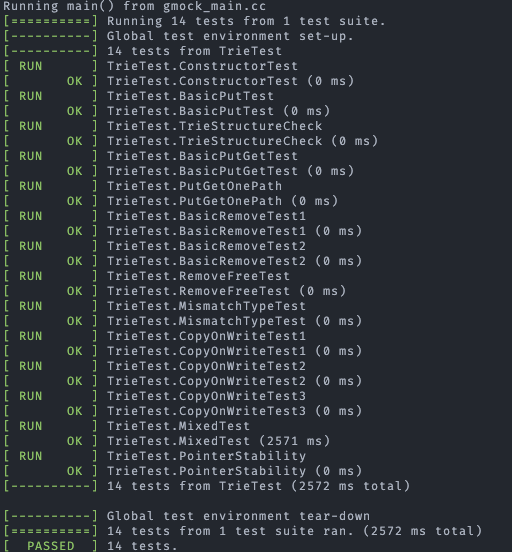This screenshot has width=512, height=552.
Task: Click the OK status of TrieTest.BasicPutTest
Action: coord(75,111)
